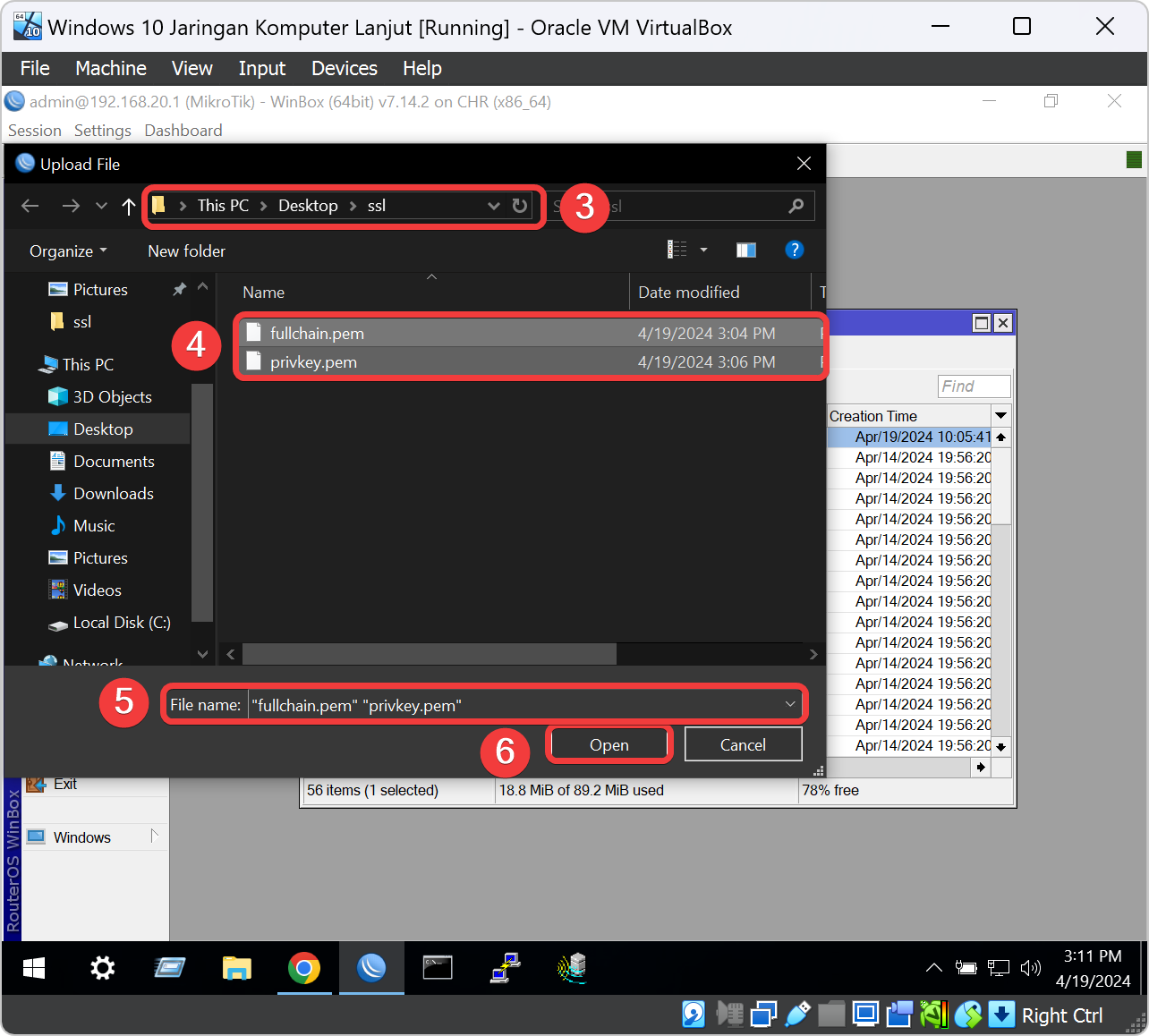Select Desktop in the navigation pane
The height and width of the screenshot is (1036, 1149).
click(x=103, y=429)
